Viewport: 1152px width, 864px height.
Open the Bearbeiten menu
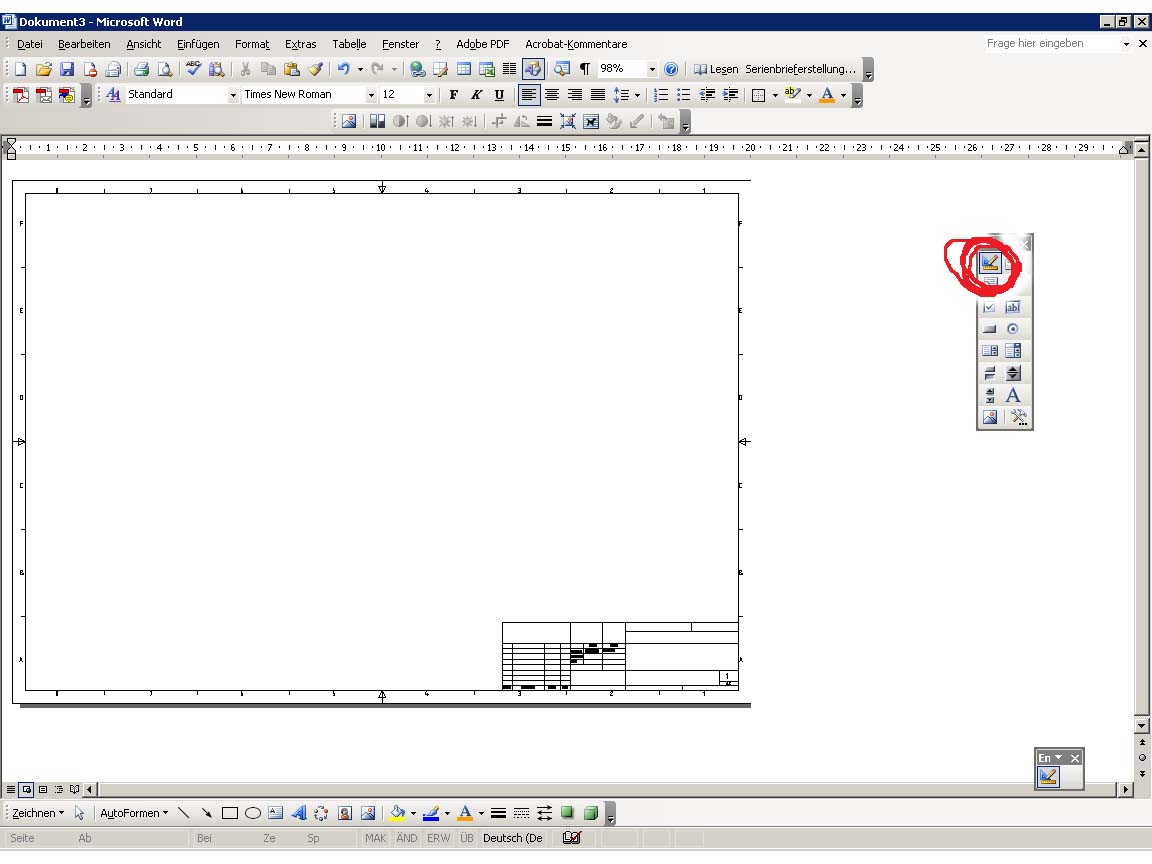click(x=84, y=44)
